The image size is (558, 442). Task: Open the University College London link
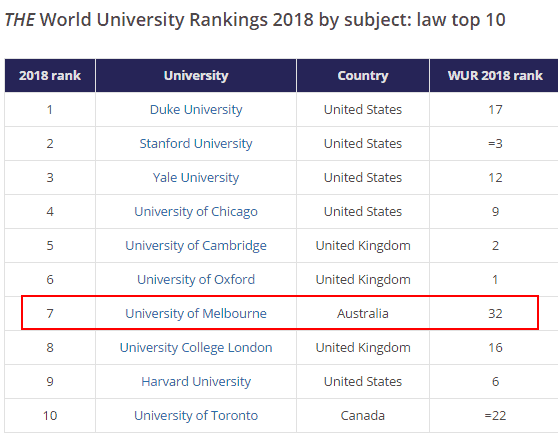pos(196,348)
